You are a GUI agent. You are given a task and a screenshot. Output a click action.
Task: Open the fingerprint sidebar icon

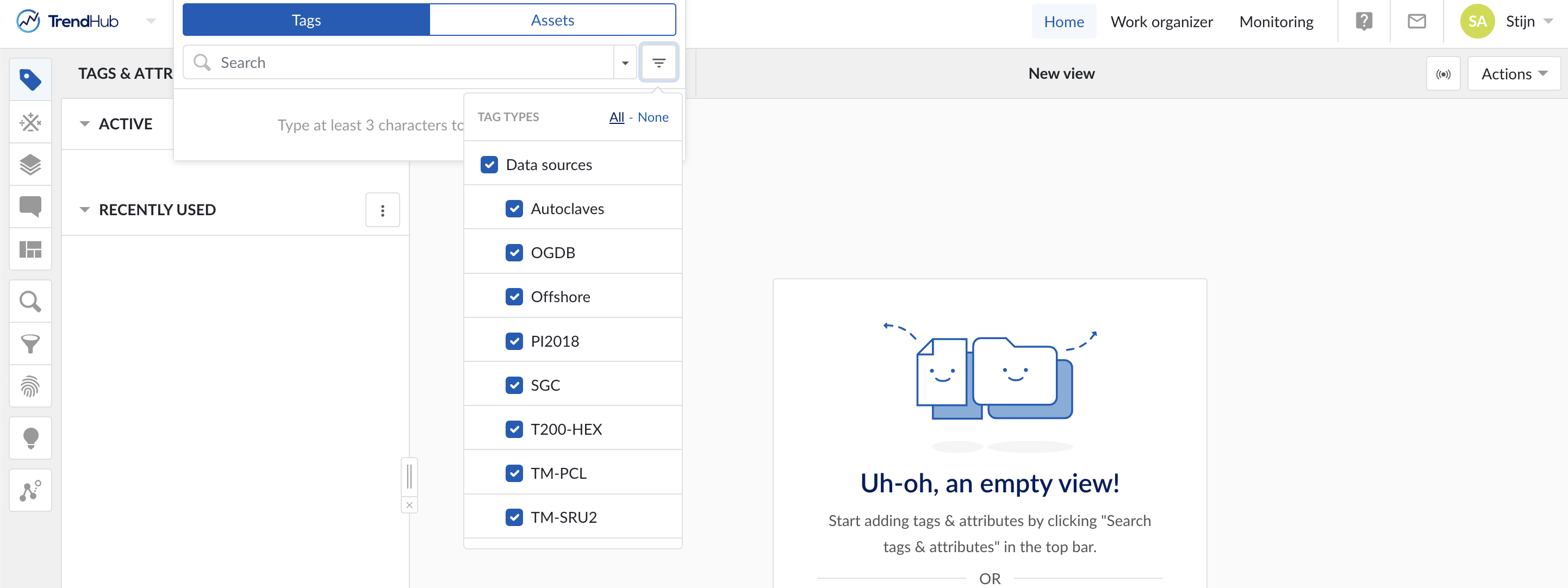tap(30, 386)
